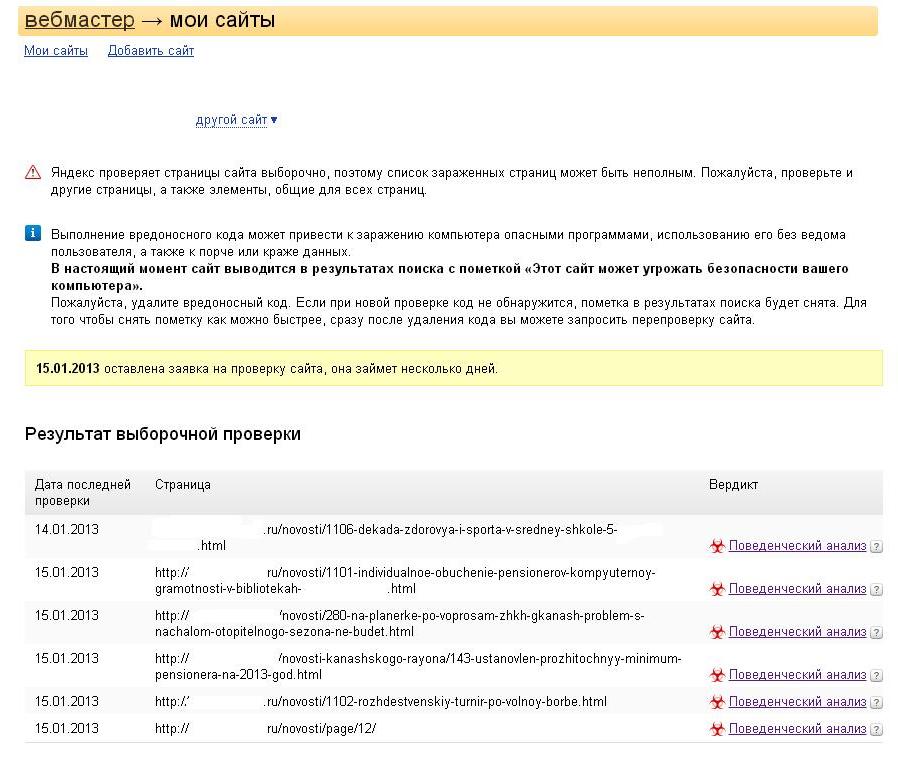Open the "Добавить сайт" navigation link

(x=151, y=51)
